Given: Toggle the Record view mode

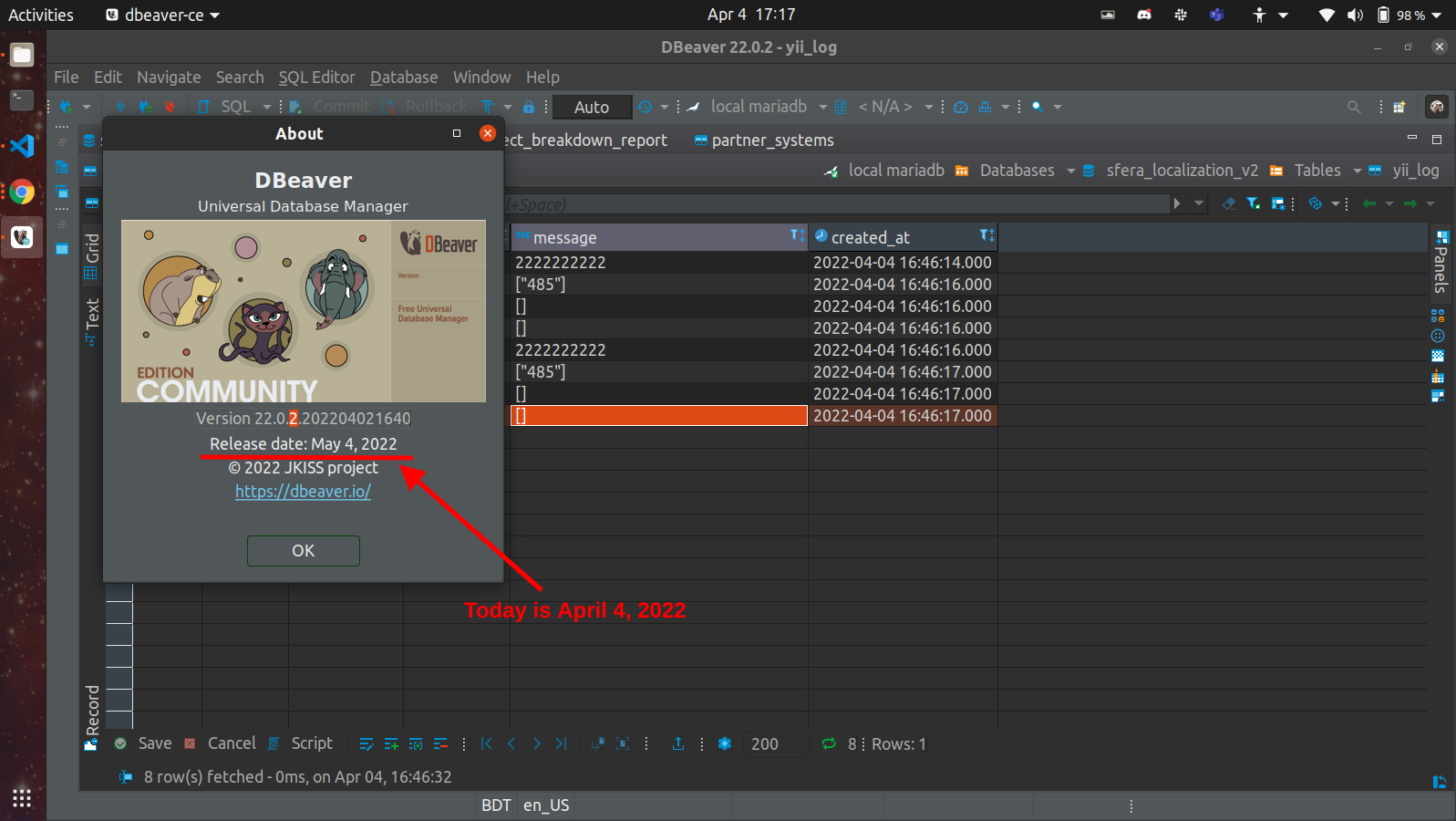Looking at the screenshot, I should click(x=91, y=718).
